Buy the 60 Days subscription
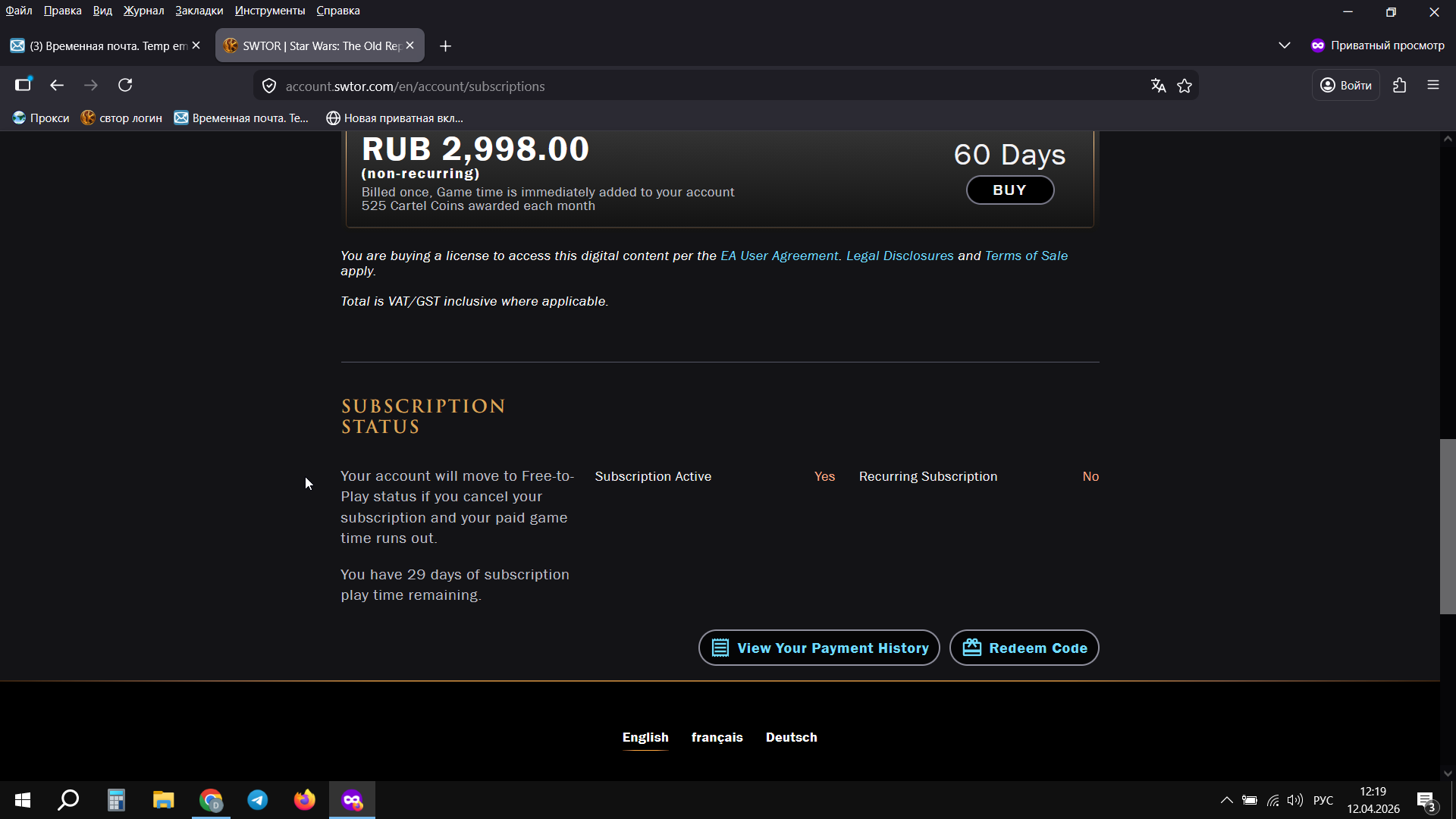 pyautogui.click(x=1009, y=190)
